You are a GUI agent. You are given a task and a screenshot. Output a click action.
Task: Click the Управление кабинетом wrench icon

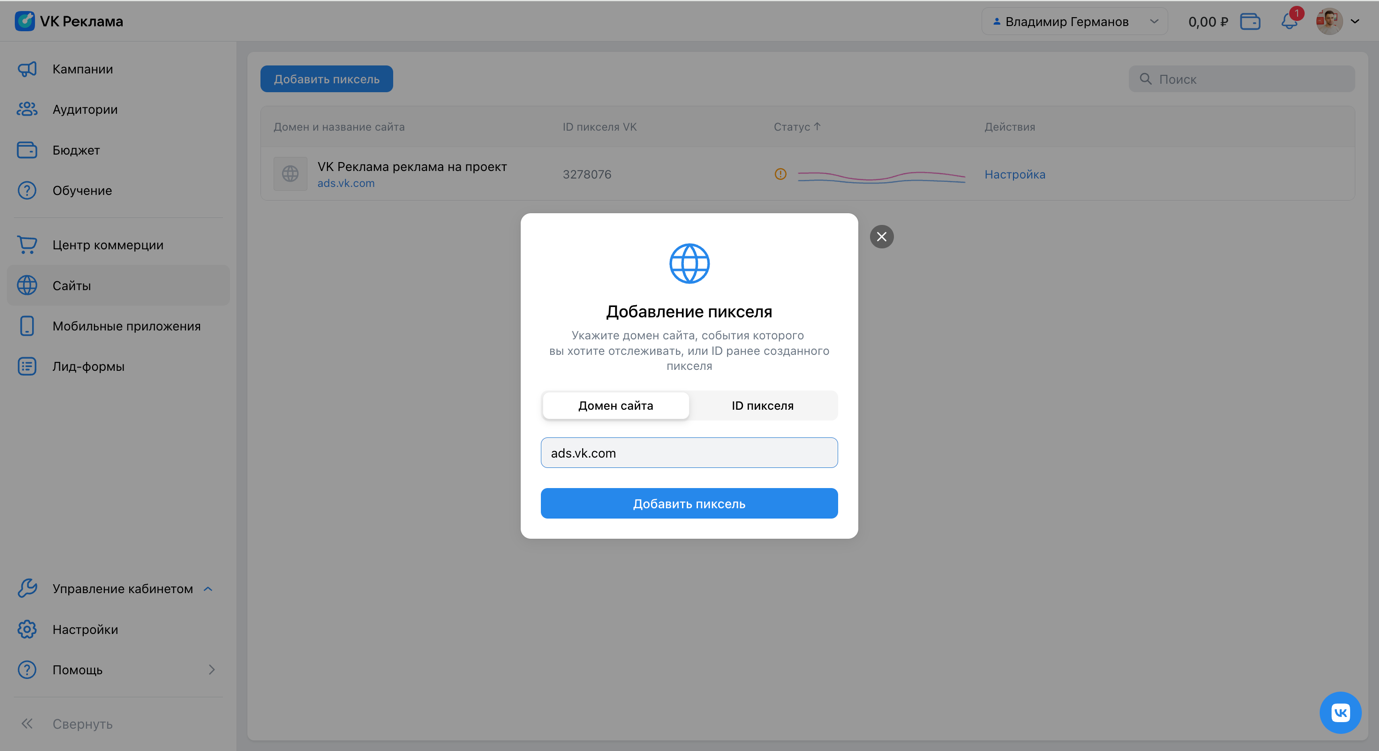tap(27, 589)
